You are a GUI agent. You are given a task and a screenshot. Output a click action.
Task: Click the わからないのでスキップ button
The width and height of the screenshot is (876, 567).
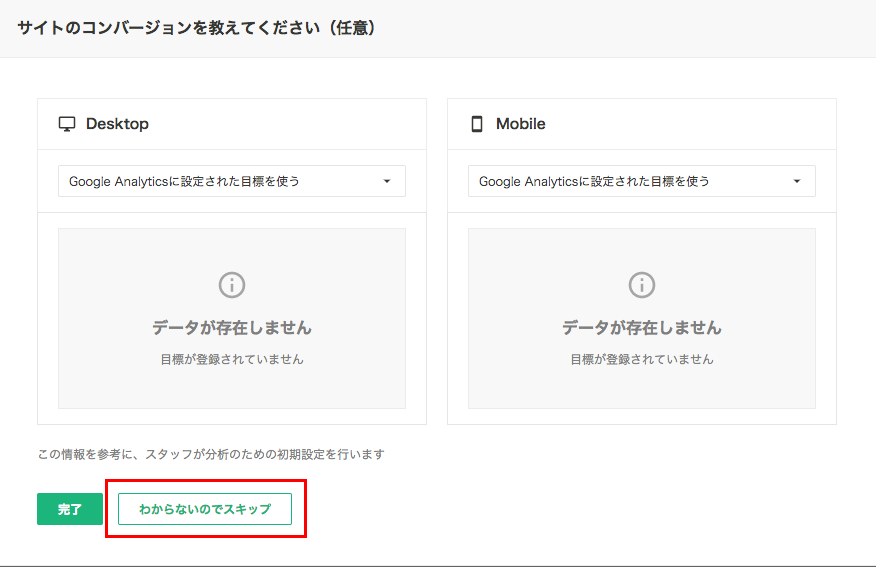[x=205, y=509]
